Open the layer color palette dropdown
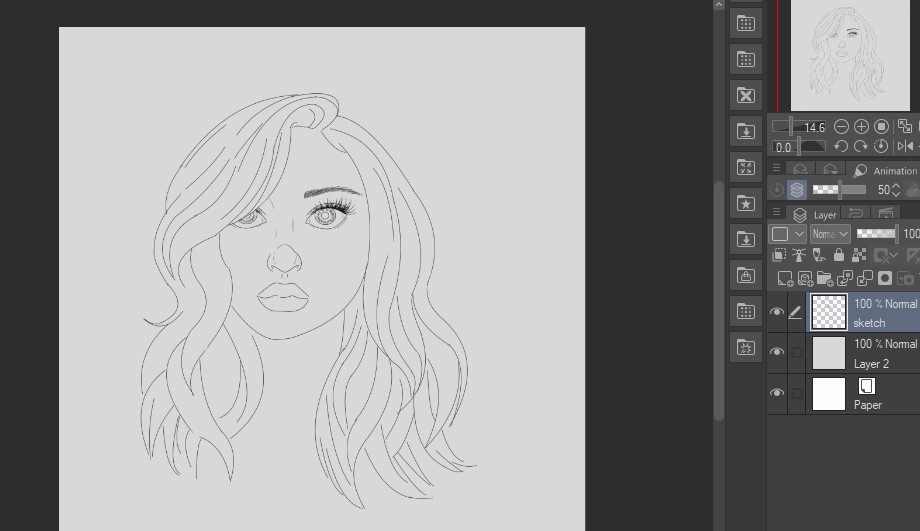The width and height of the screenshot is (920, 531). (787, 234)
